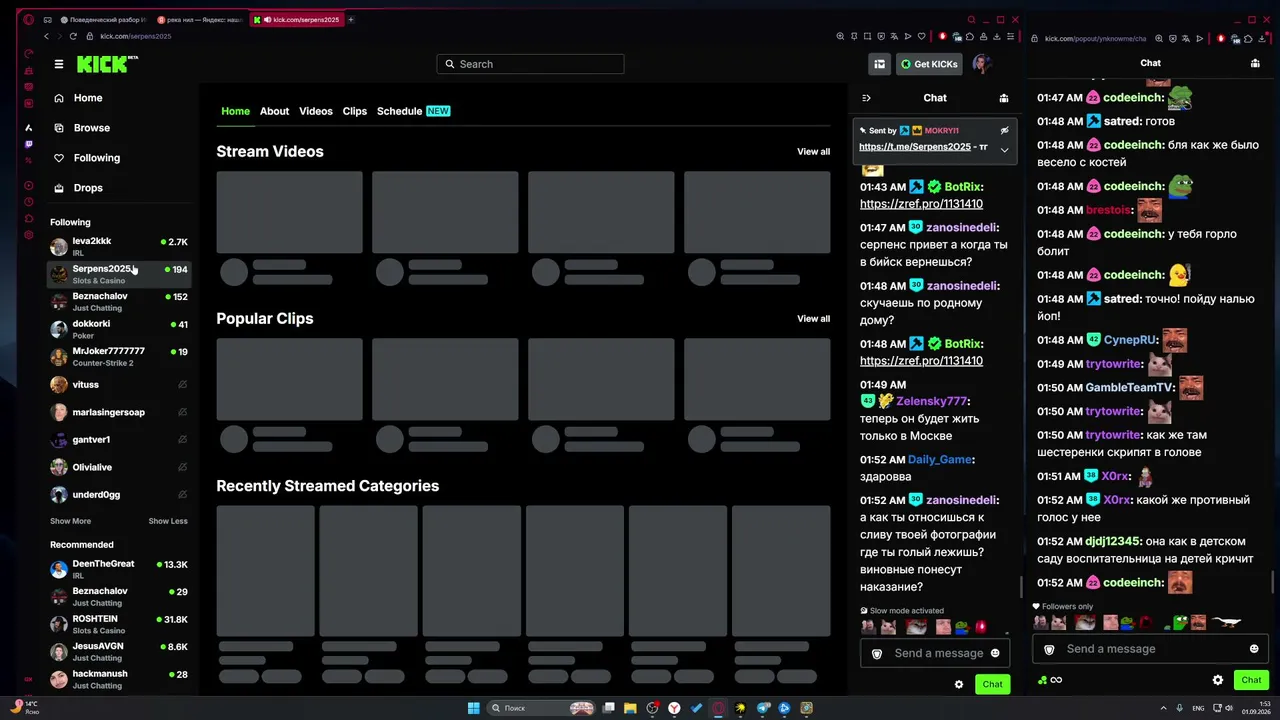The height and width of the screenshot is (720, 1280).
Task: Open Telegram from the taskbar
Action: [x=763, y=708]
